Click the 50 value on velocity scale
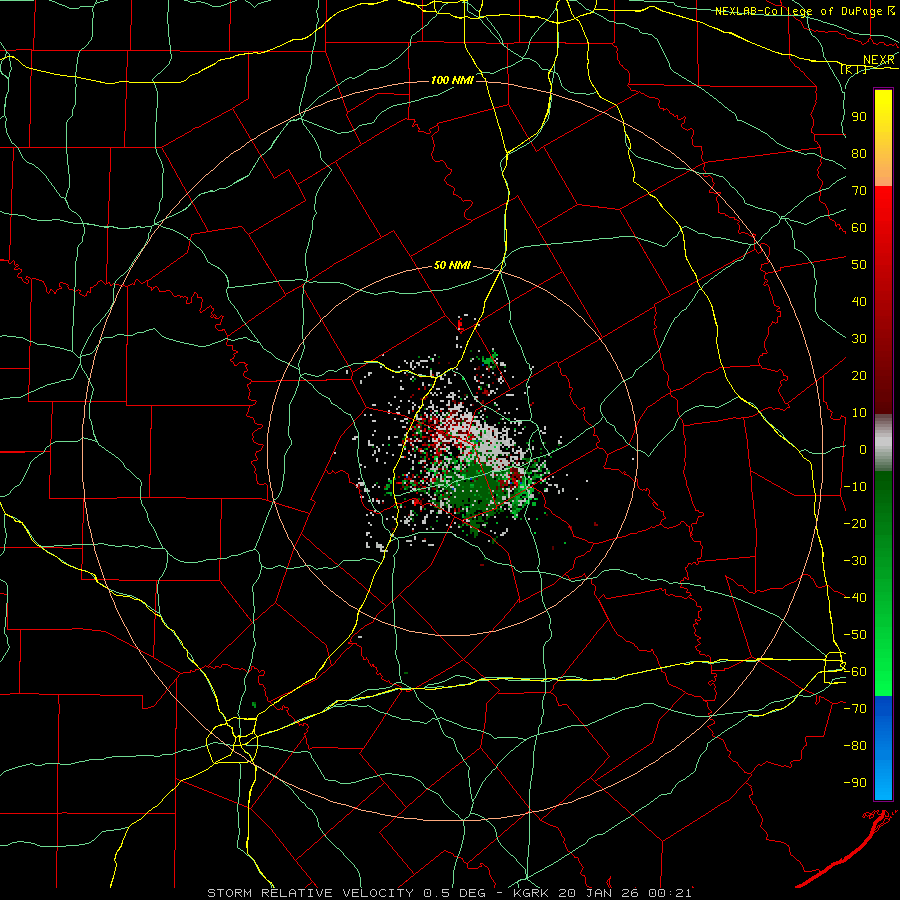 pyautogui.click(x=859, y=265)
